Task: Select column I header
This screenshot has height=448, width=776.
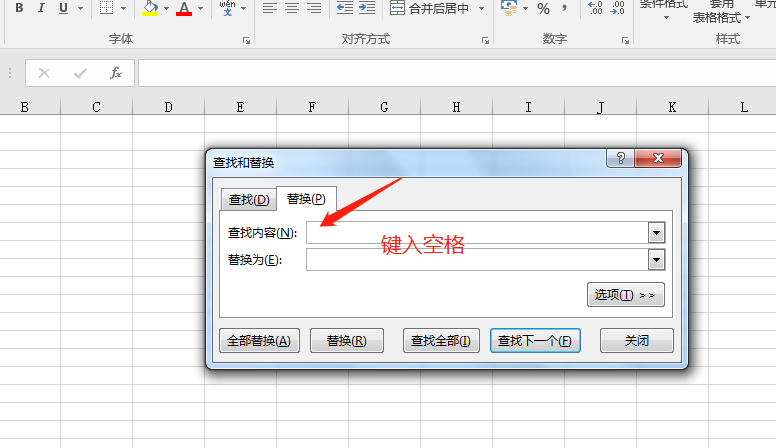Action: coord(529,107)
